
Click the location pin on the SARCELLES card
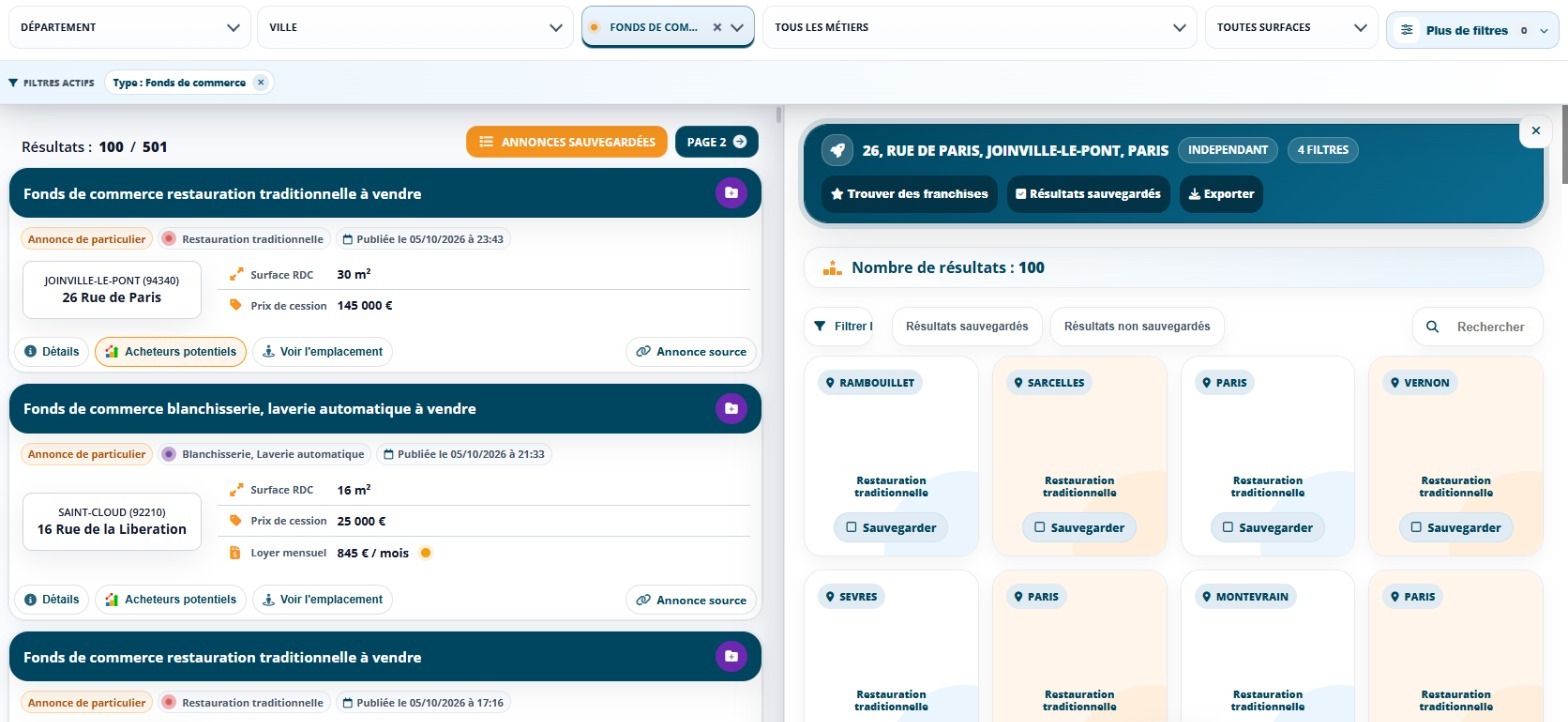coord(1018,383)
